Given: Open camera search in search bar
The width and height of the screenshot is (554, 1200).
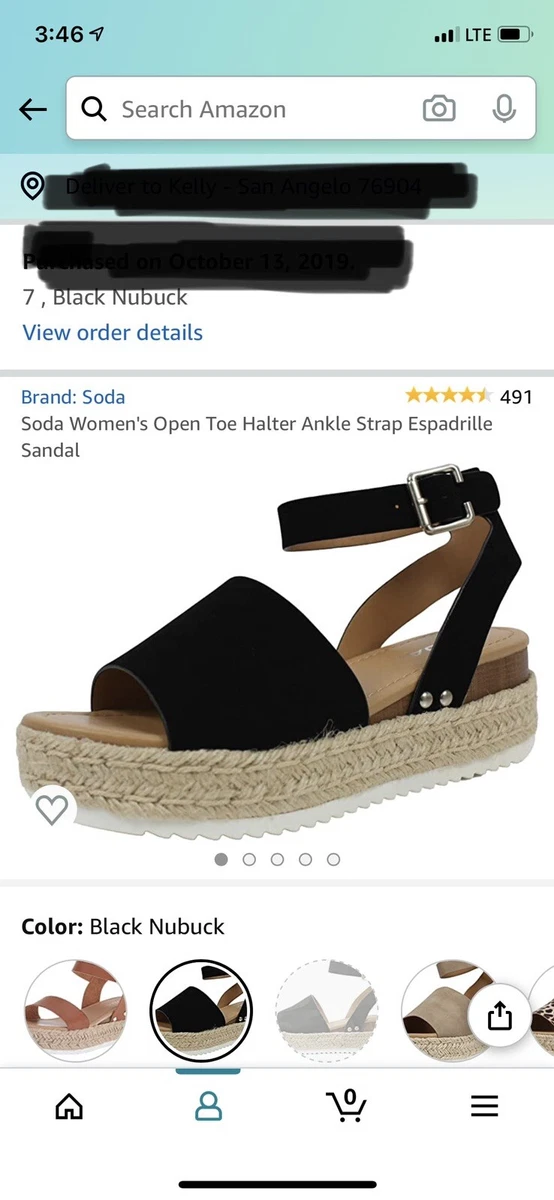Looking at the screenshot, I should (x=439, y=109).
